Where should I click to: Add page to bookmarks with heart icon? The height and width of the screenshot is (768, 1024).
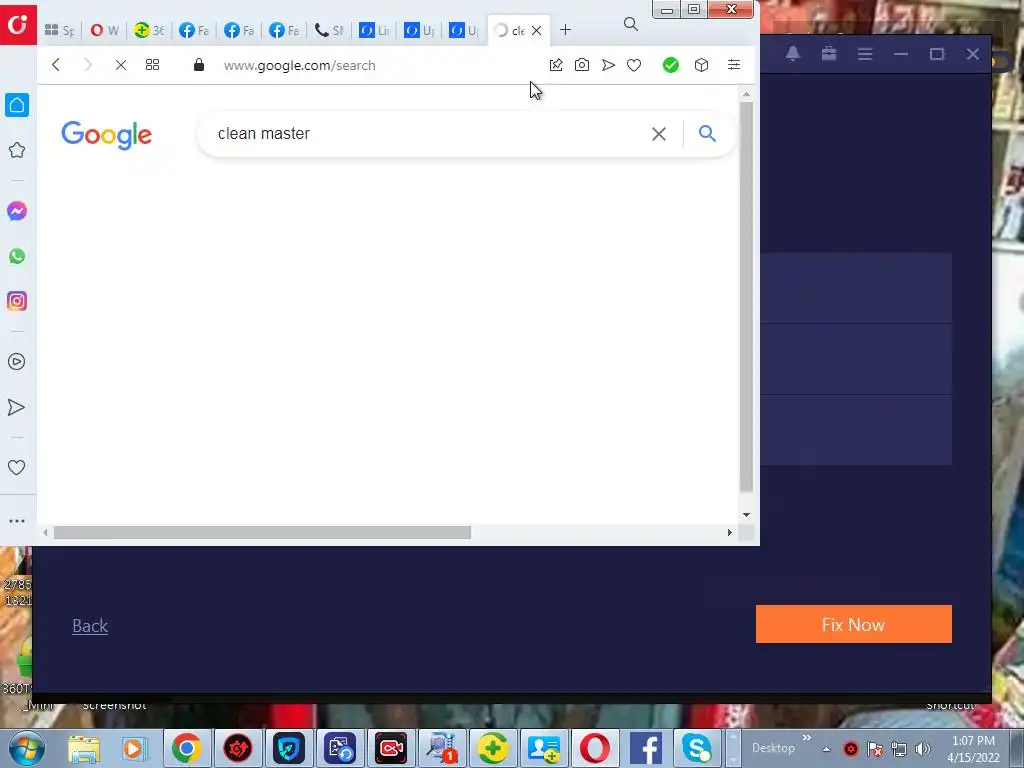[x=634, y=65]
